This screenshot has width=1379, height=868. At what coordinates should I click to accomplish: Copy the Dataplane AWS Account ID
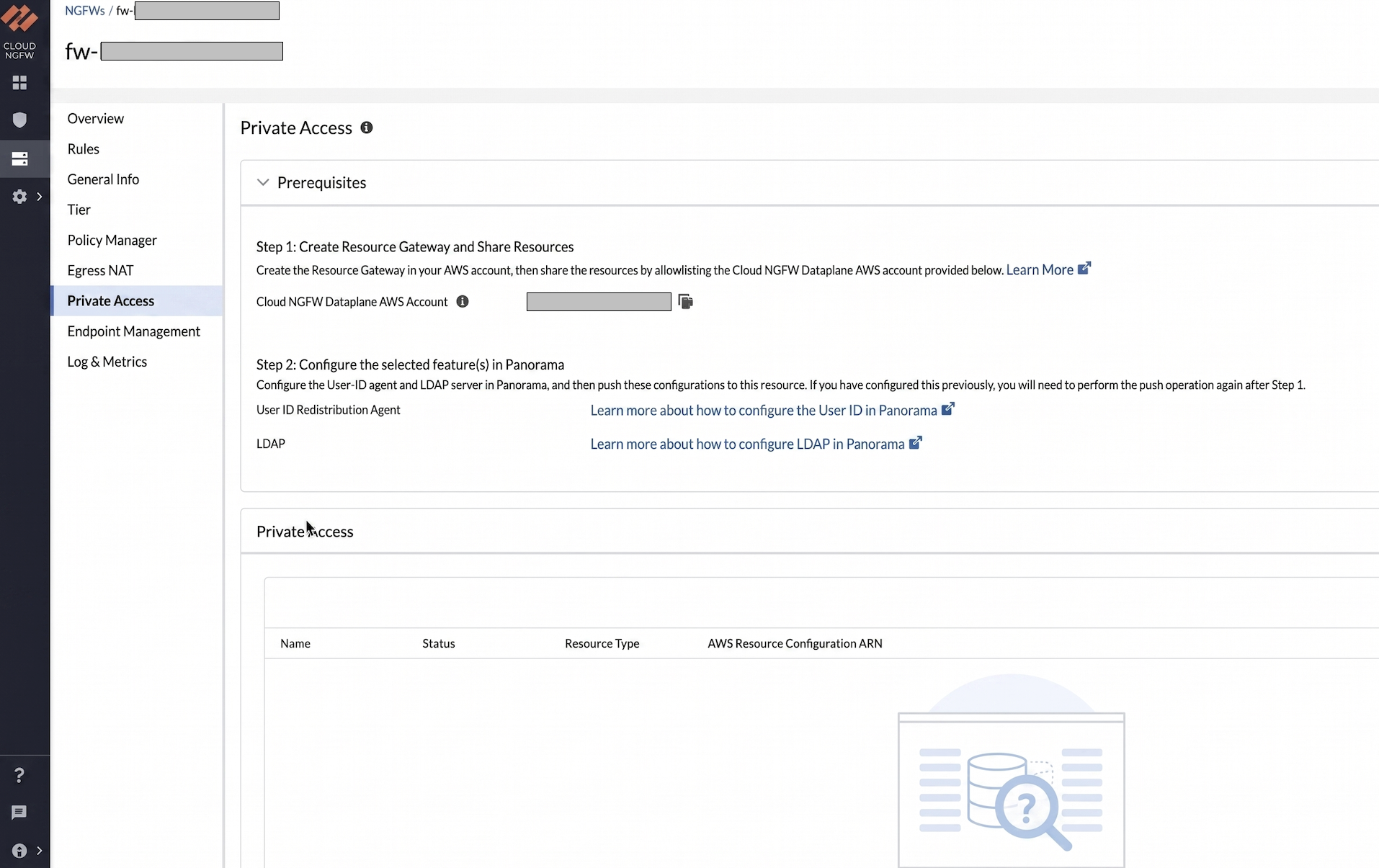[x=686, y=302]
